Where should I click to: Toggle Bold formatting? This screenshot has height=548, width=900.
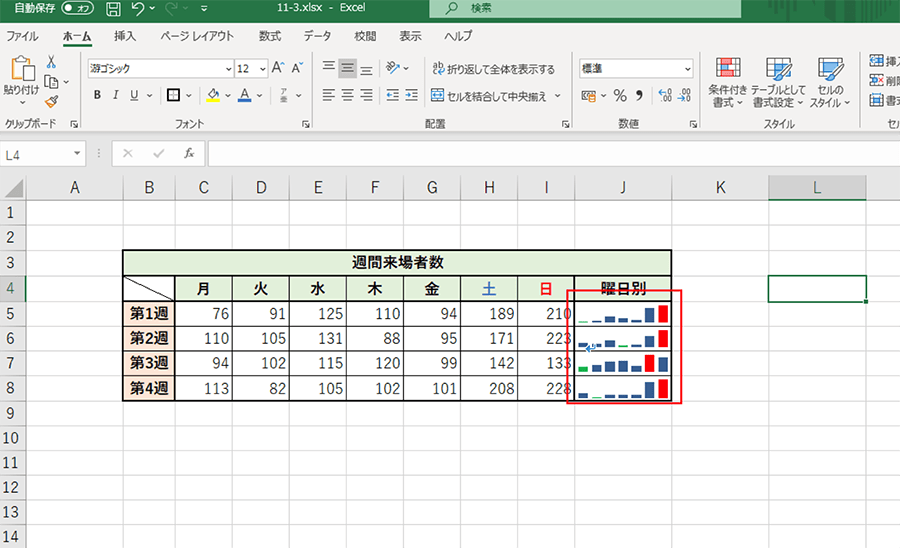[x=97, y=96]
